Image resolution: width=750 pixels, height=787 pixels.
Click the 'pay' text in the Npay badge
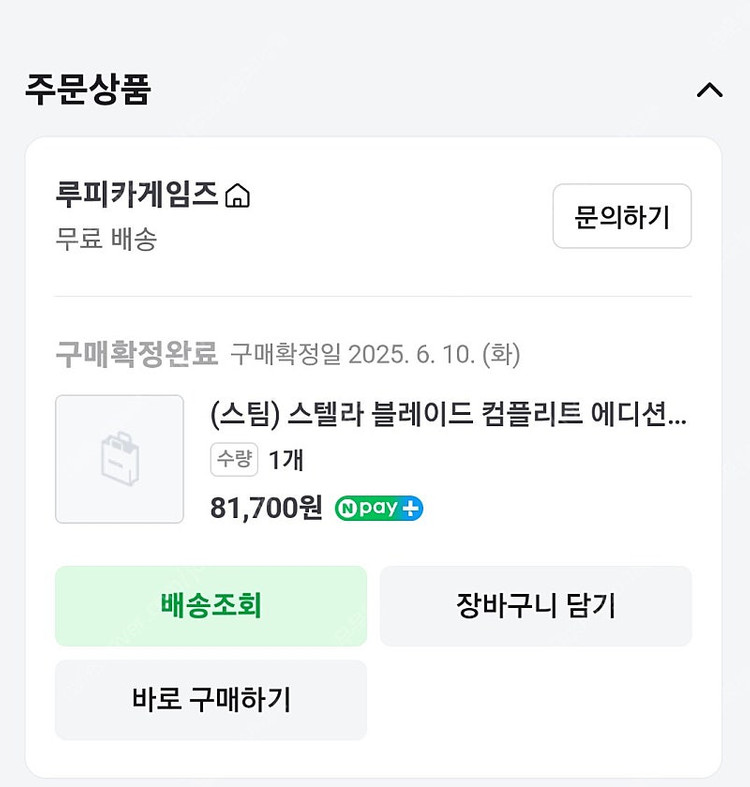(x=379, y=509)
